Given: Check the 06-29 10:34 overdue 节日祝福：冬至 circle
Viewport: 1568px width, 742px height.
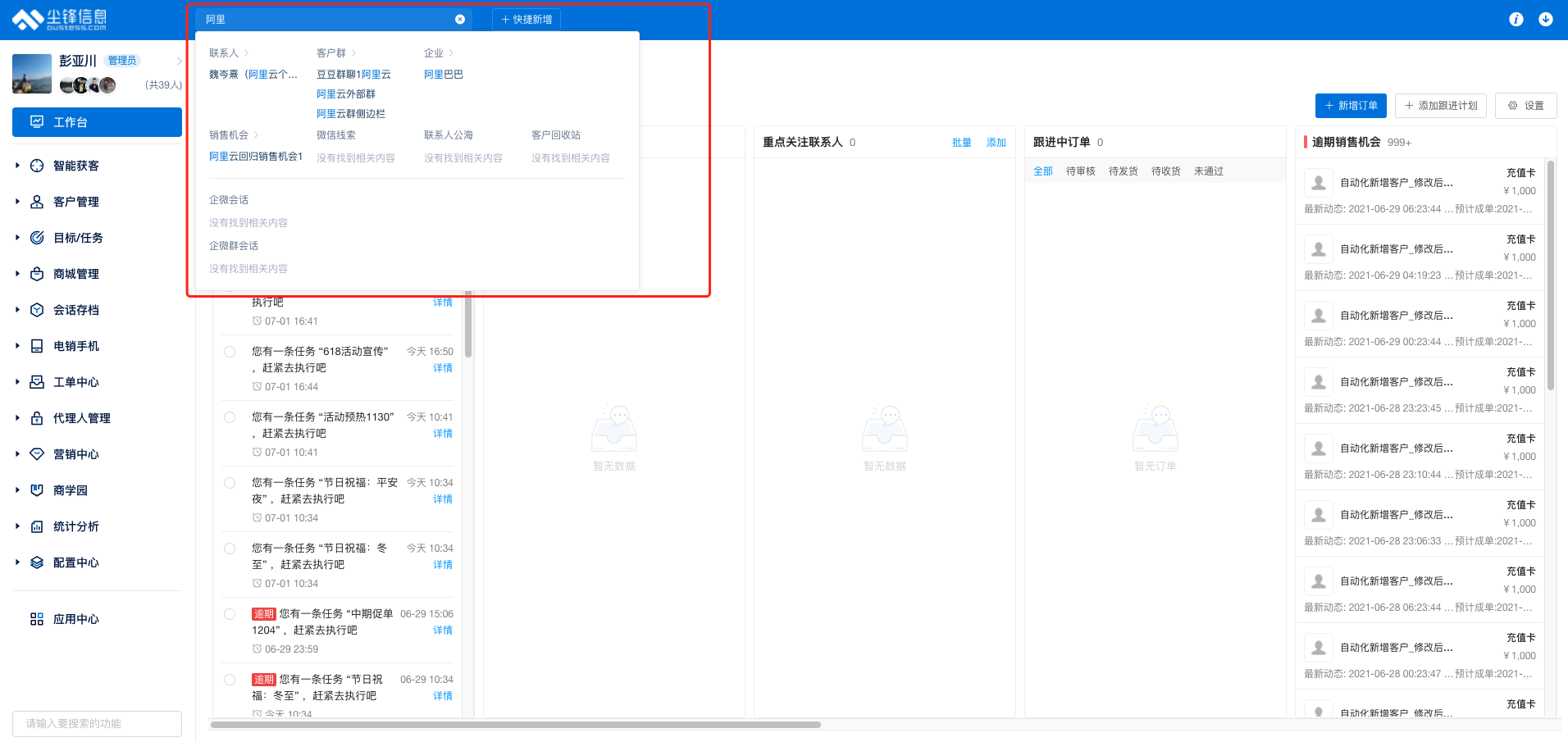Looking at the screenshot, I should 230,680.
